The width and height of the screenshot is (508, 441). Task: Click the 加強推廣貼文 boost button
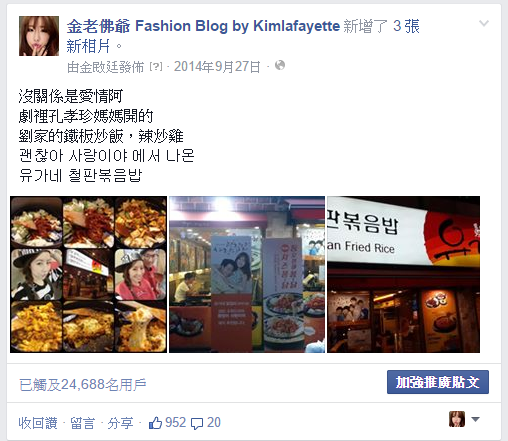tap(438, 382)
